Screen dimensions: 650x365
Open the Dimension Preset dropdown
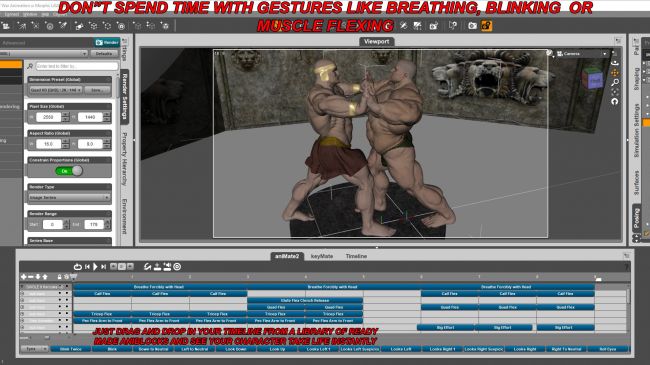[x=56, y=90]
